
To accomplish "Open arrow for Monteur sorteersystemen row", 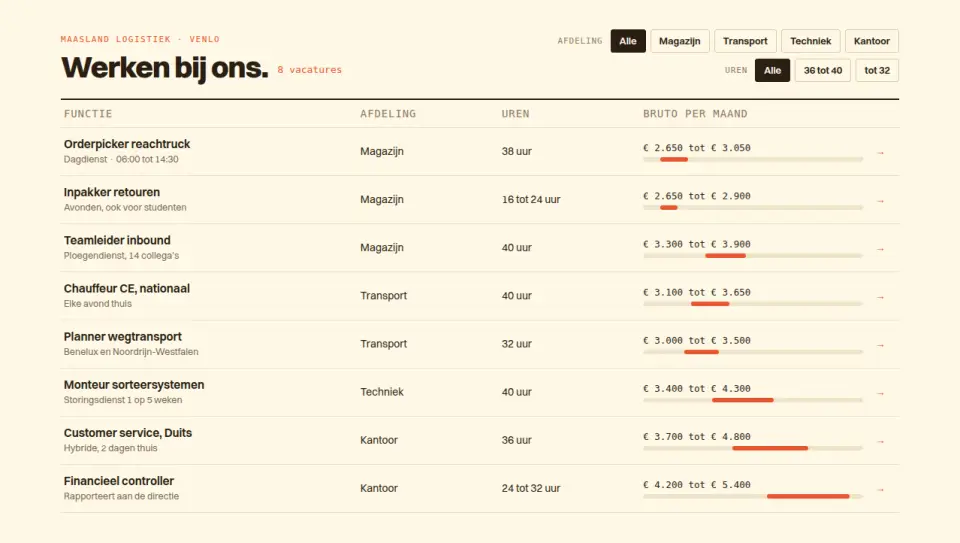I will pyautogui.click(x=880, y=394).
